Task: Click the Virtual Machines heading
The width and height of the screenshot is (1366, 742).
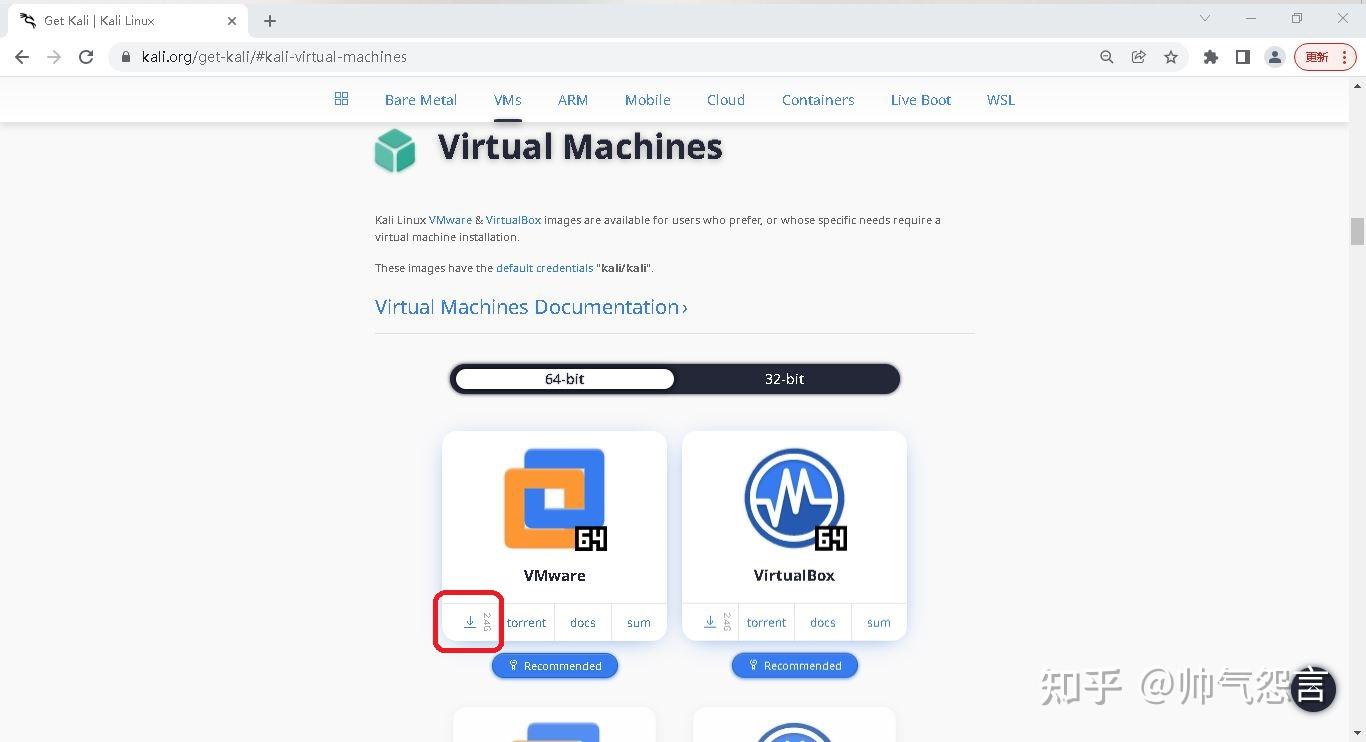Action: [580, 147]
